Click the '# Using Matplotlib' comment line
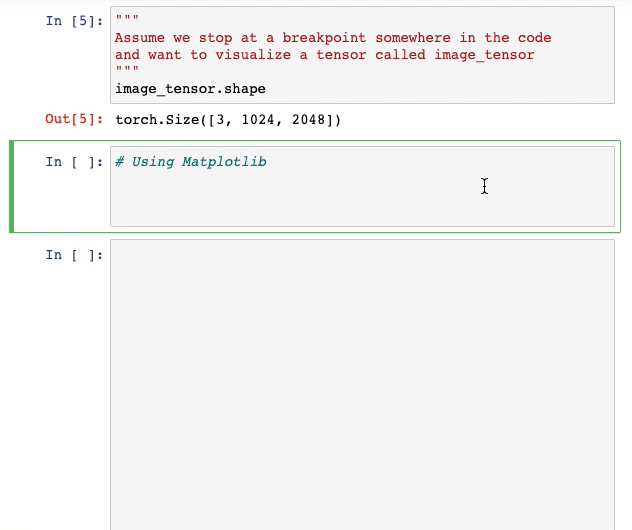The width and height of the screenshot is (632, 530). tap(190, 162)
